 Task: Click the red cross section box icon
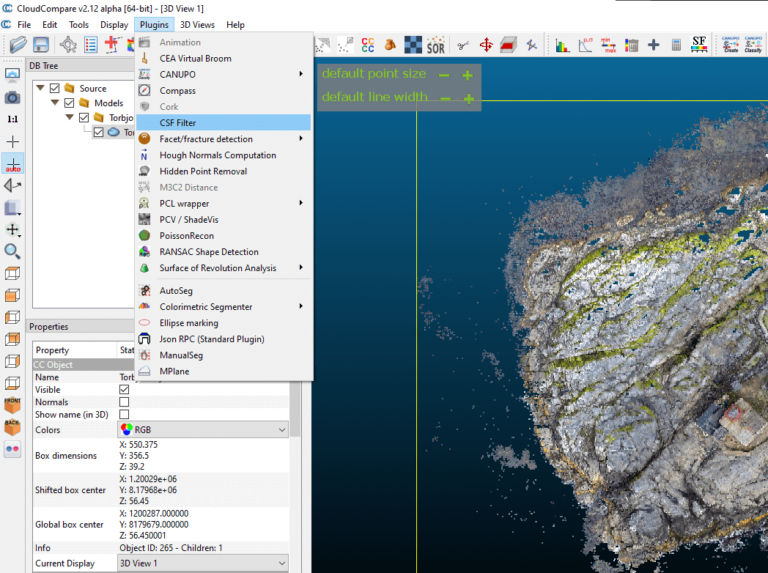[508, 45]
